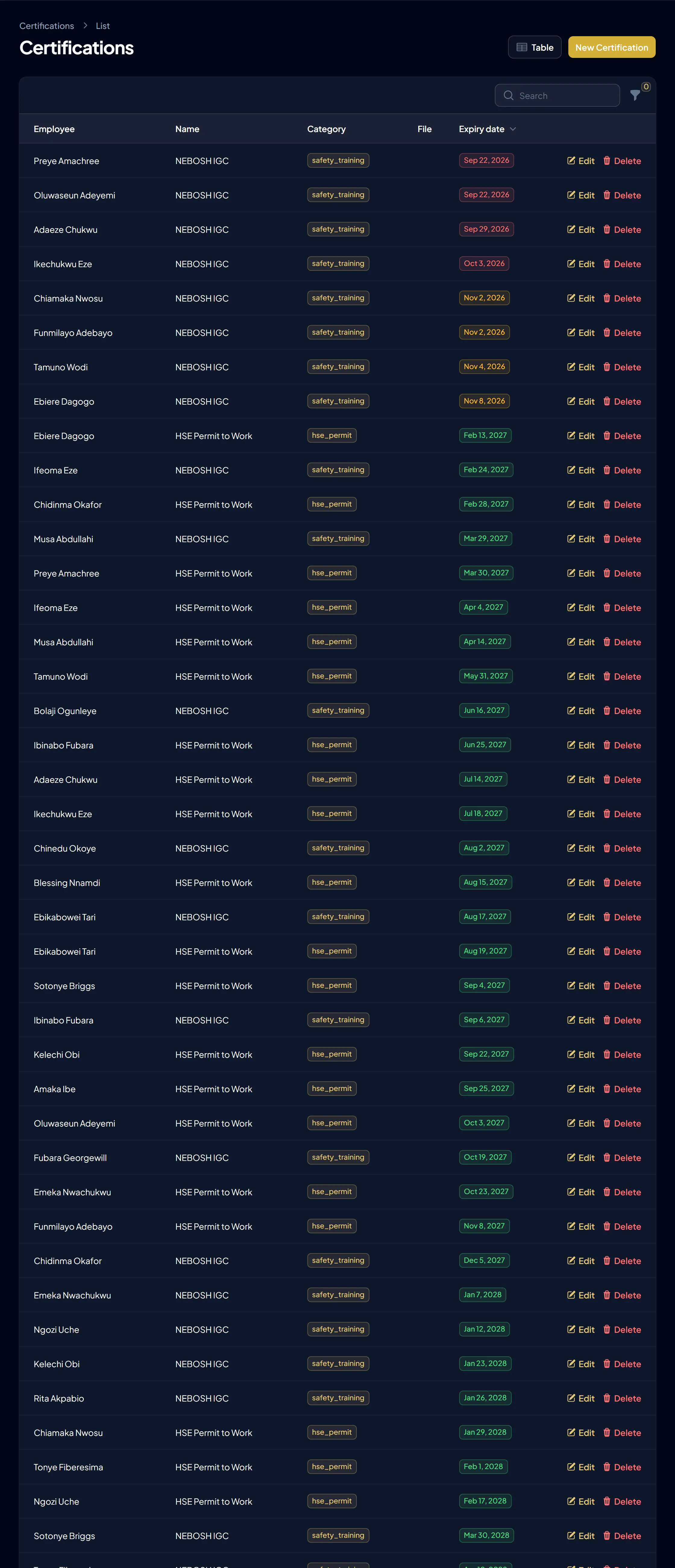Click the May 31, 2027 expiry badge

pyautogui.click(x=486, y=676)
